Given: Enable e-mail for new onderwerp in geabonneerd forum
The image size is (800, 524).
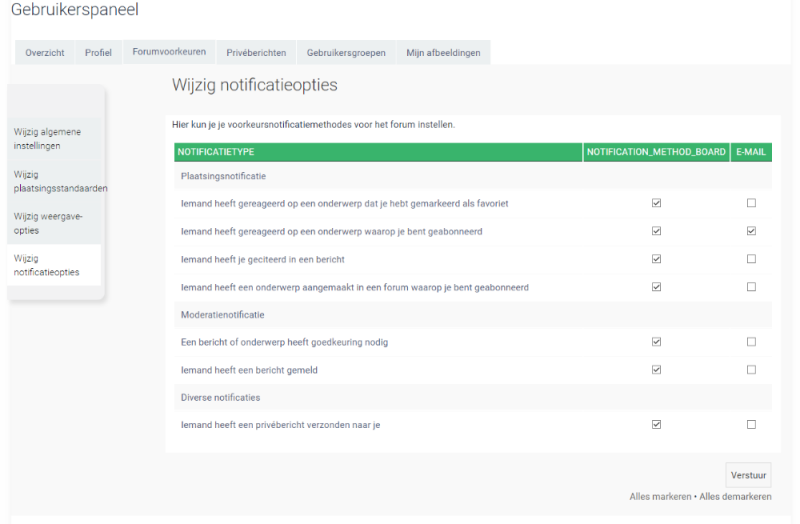Looking at the screenshot, I should pos(751,287).
